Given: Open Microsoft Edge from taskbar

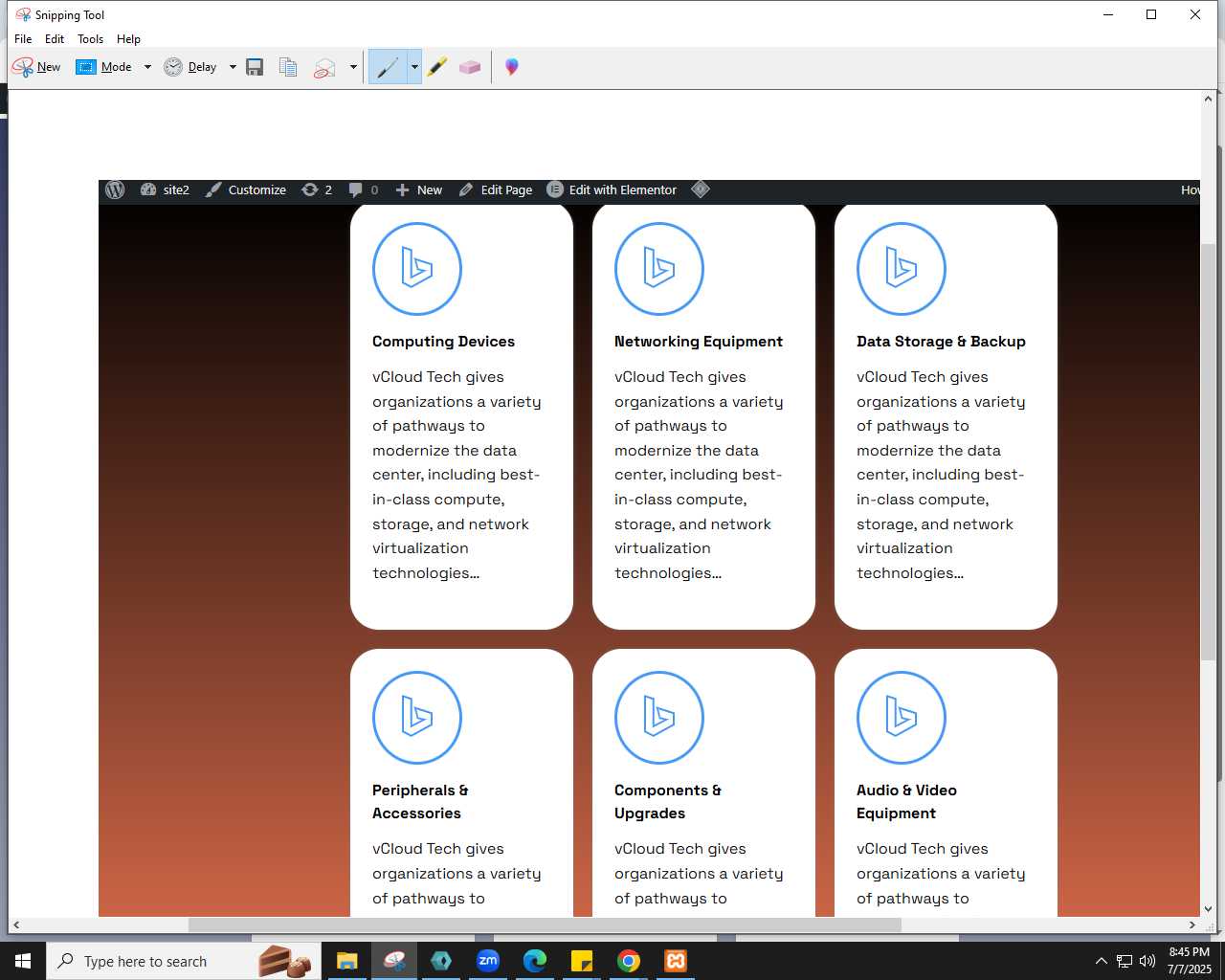Looking at the screenshot, I should tap(535, 961).
